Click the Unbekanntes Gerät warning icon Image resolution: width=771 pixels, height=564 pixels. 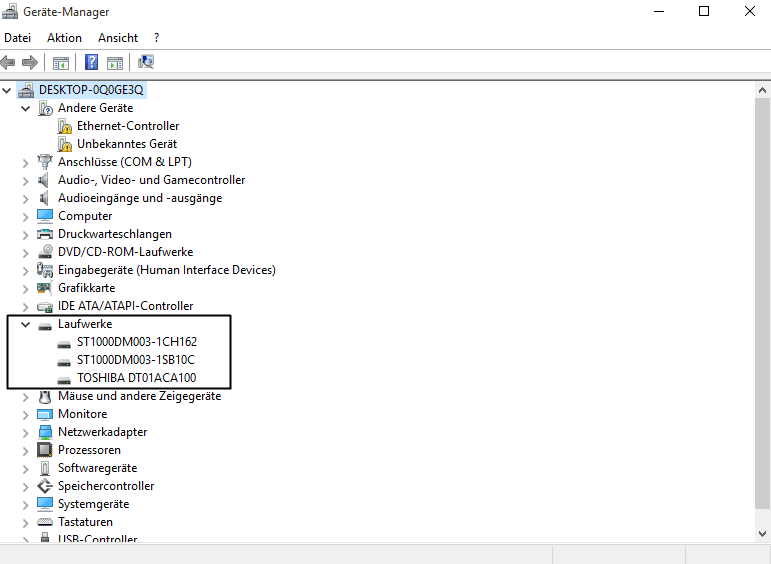tap(65, 145)
